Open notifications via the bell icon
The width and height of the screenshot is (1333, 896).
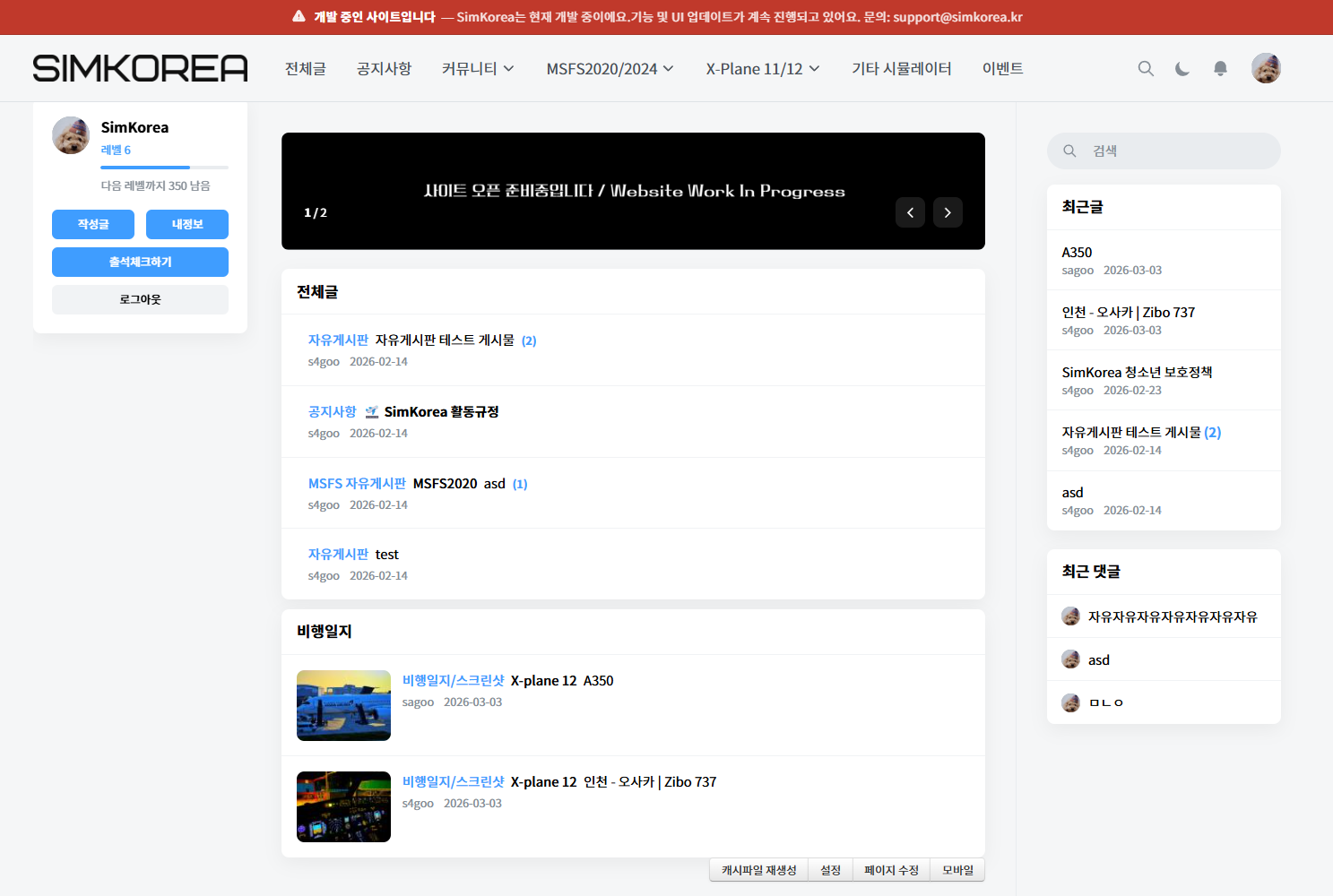1220,68
